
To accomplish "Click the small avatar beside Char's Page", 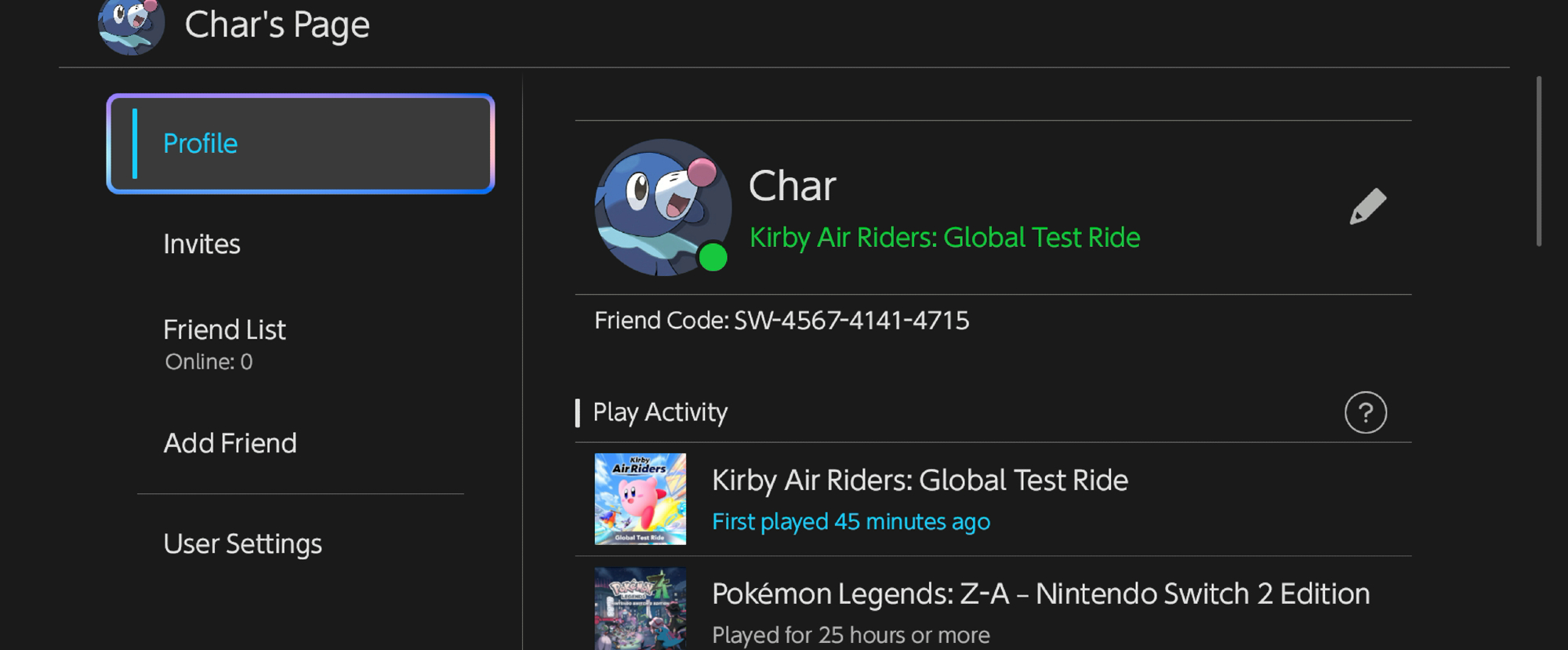I will coord(131,26).
